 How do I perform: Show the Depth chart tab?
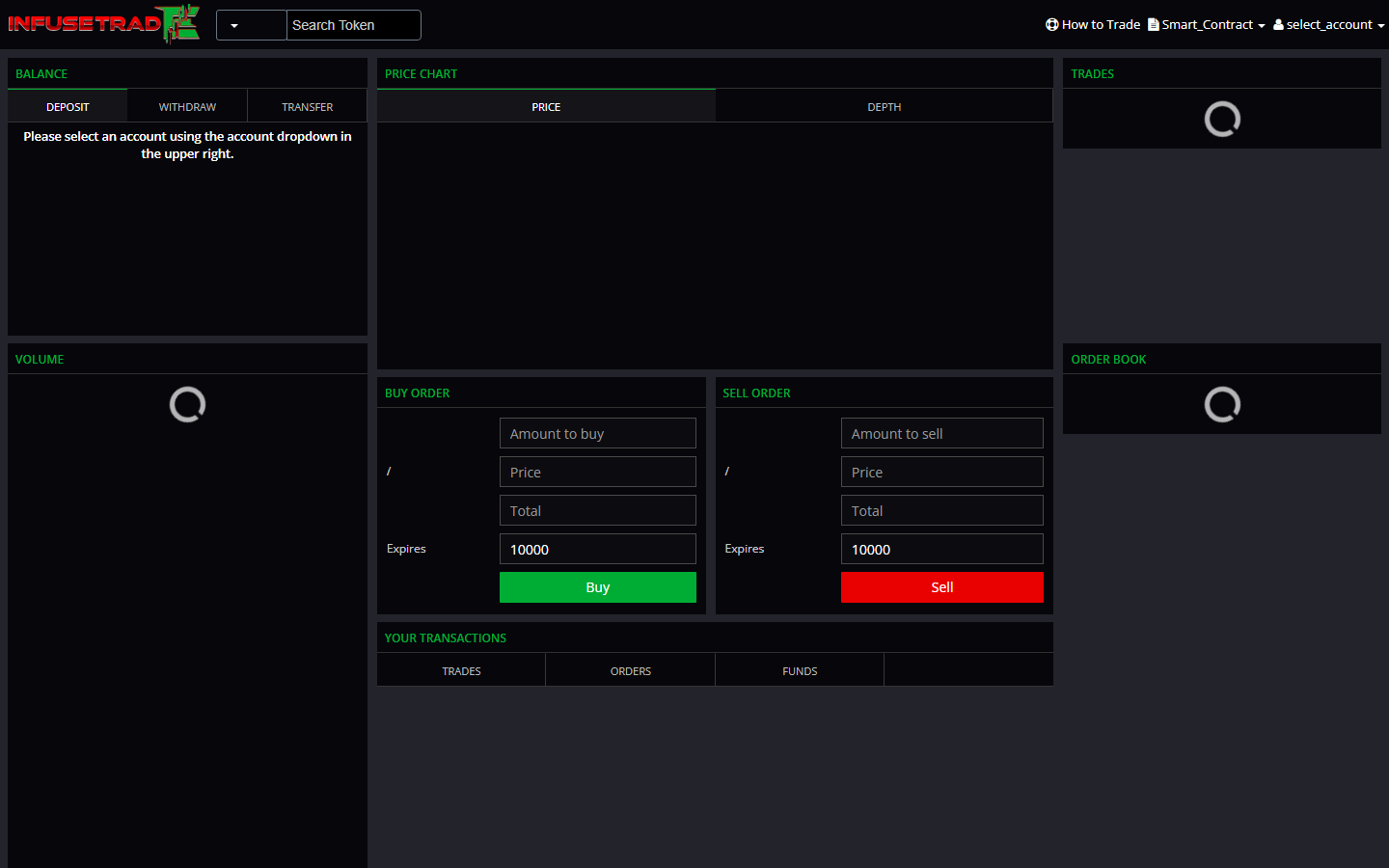[885, 106]
